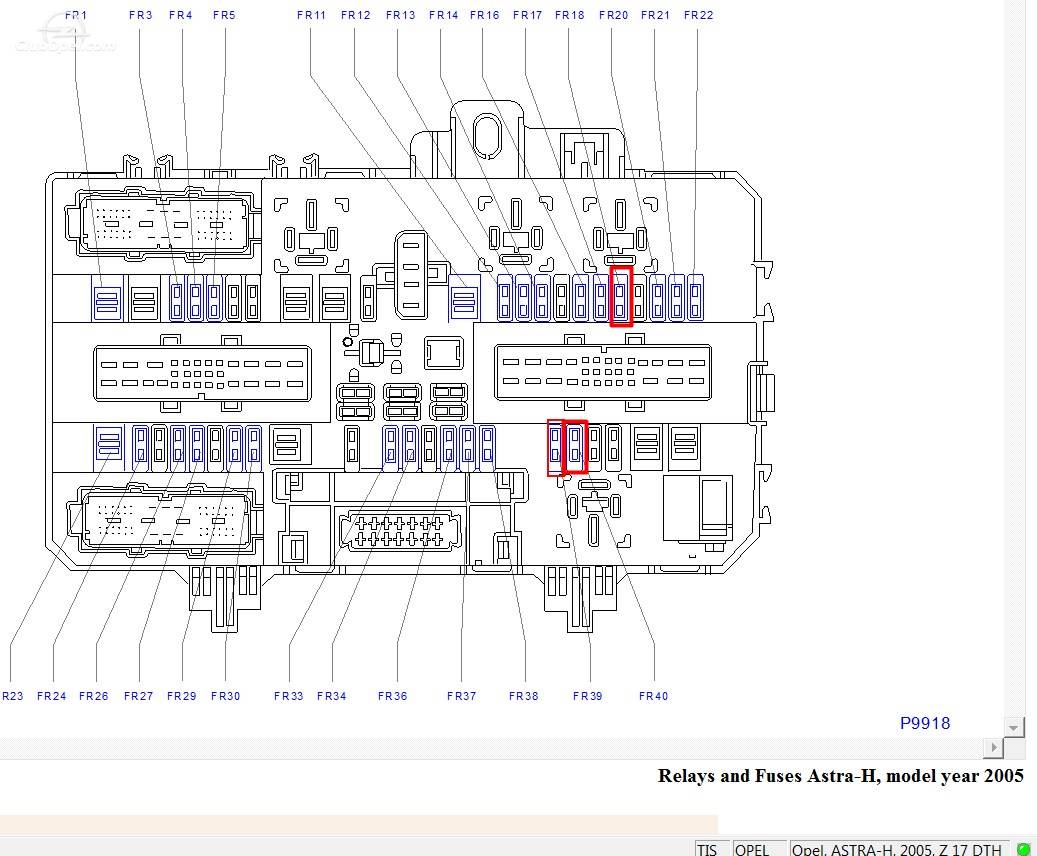Click the FR38 fuse label
The width and height of the screenshot is (1037, 856).
click(524, 696)
